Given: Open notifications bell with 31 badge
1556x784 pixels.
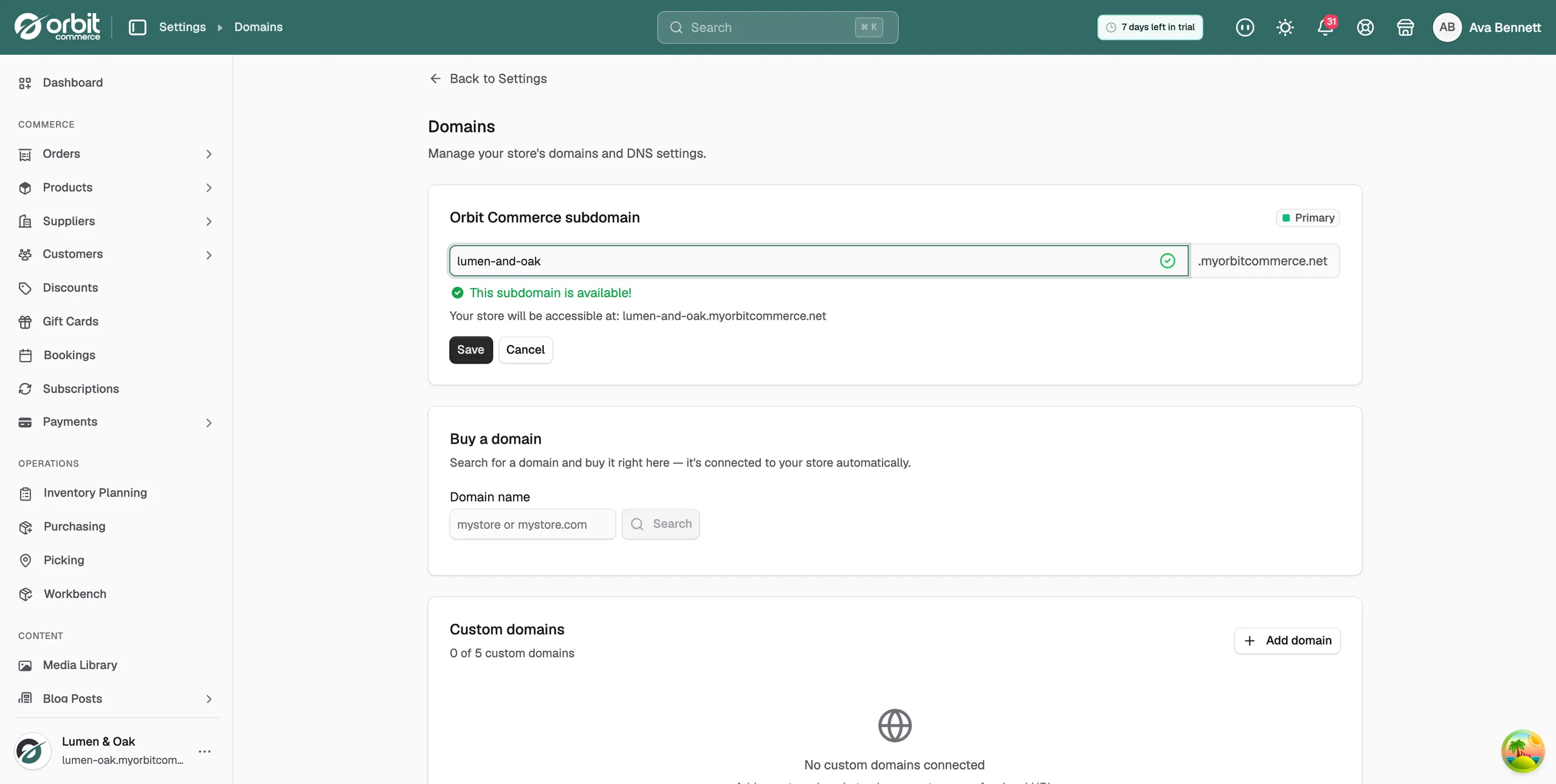Looking at the screenshot, I should [1326, 27].
